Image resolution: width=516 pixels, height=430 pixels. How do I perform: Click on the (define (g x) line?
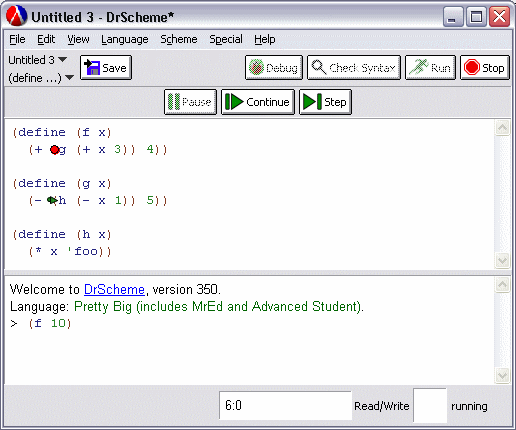coord(62,183)
